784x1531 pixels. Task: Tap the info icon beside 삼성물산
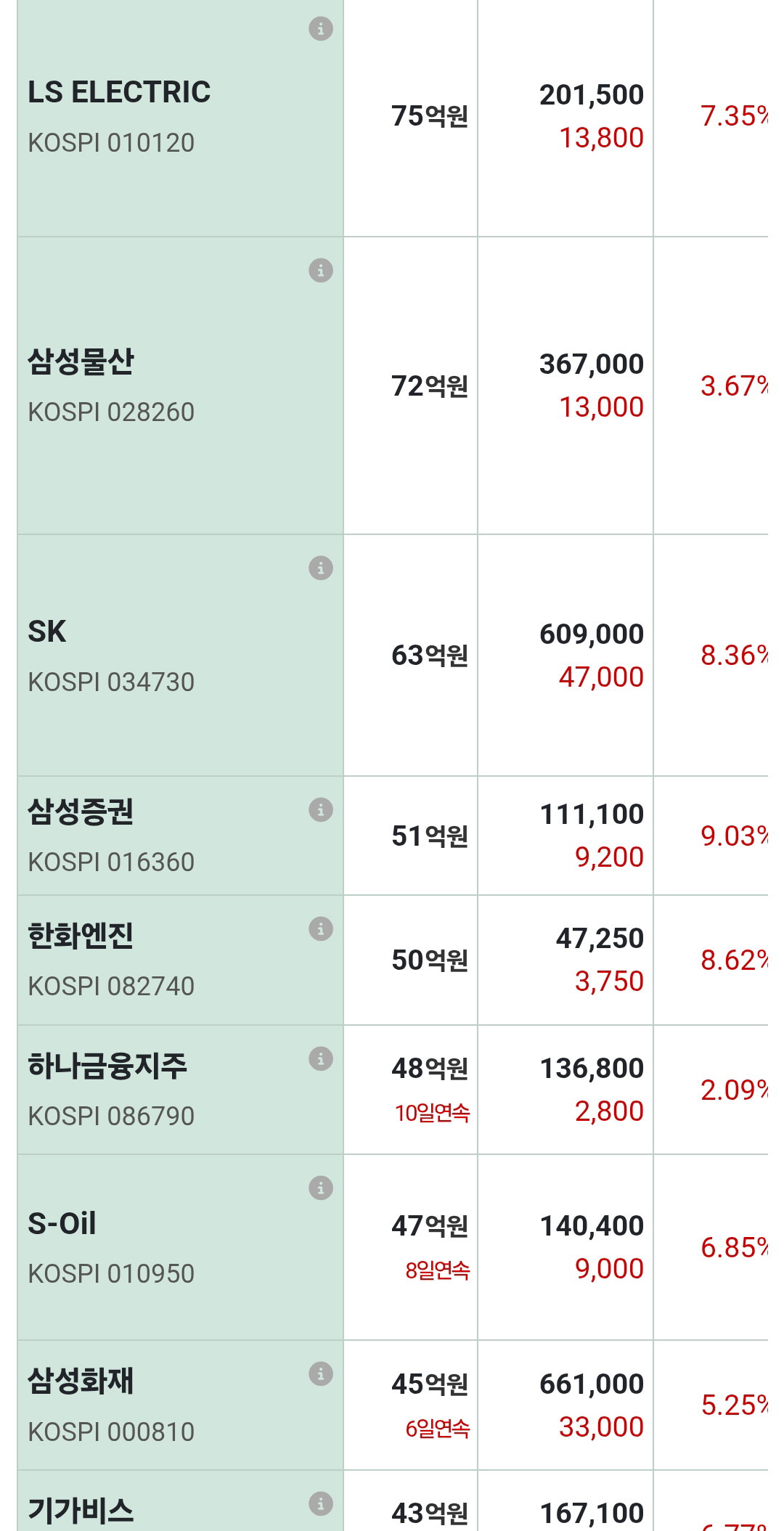click(x=321, y=270)
